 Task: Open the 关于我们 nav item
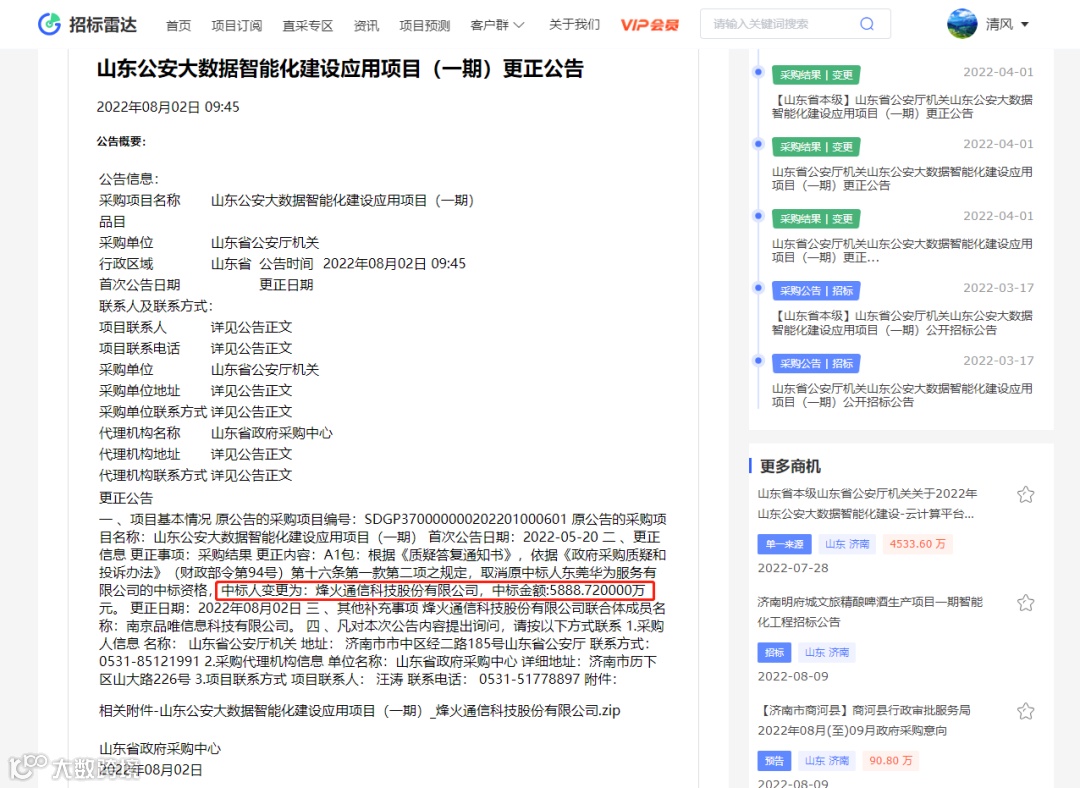tap(574, 25)
